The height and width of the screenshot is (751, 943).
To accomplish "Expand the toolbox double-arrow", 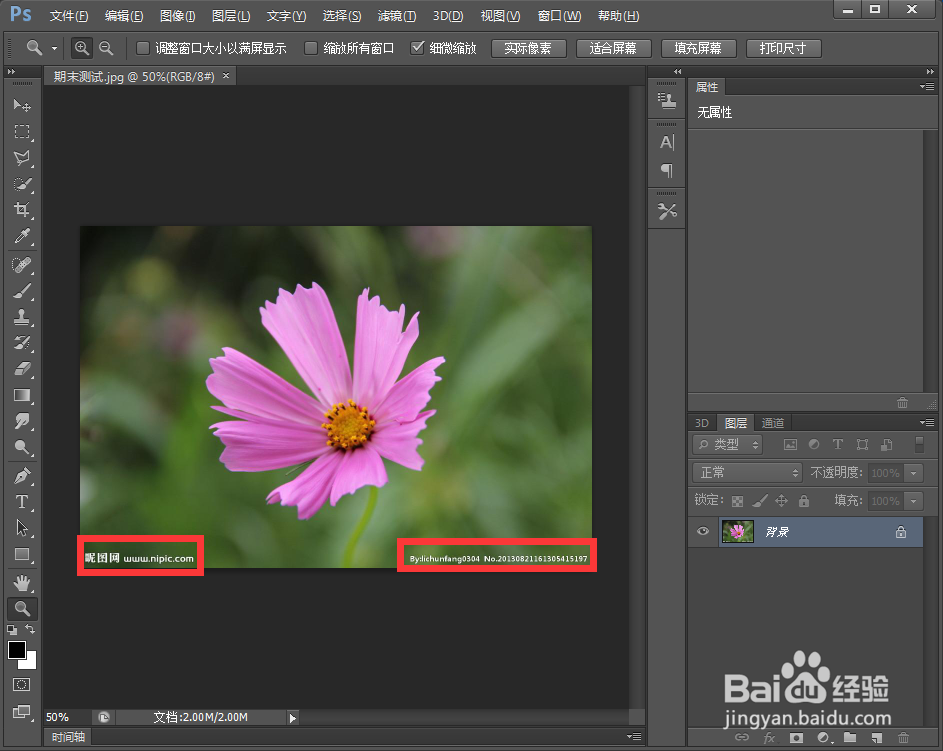I will point(11,72).
